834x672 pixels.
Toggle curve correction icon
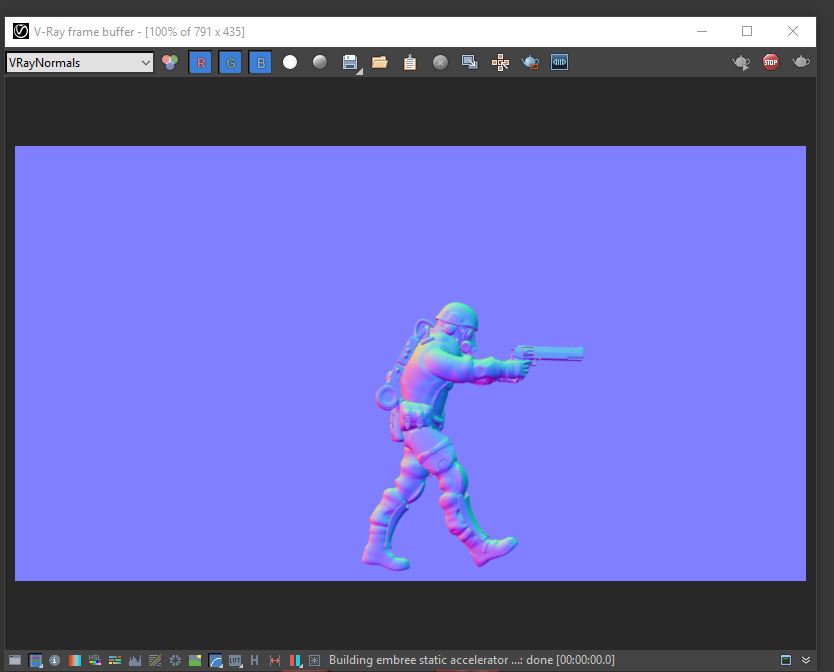pyautogui.click(x=155, y=660)
